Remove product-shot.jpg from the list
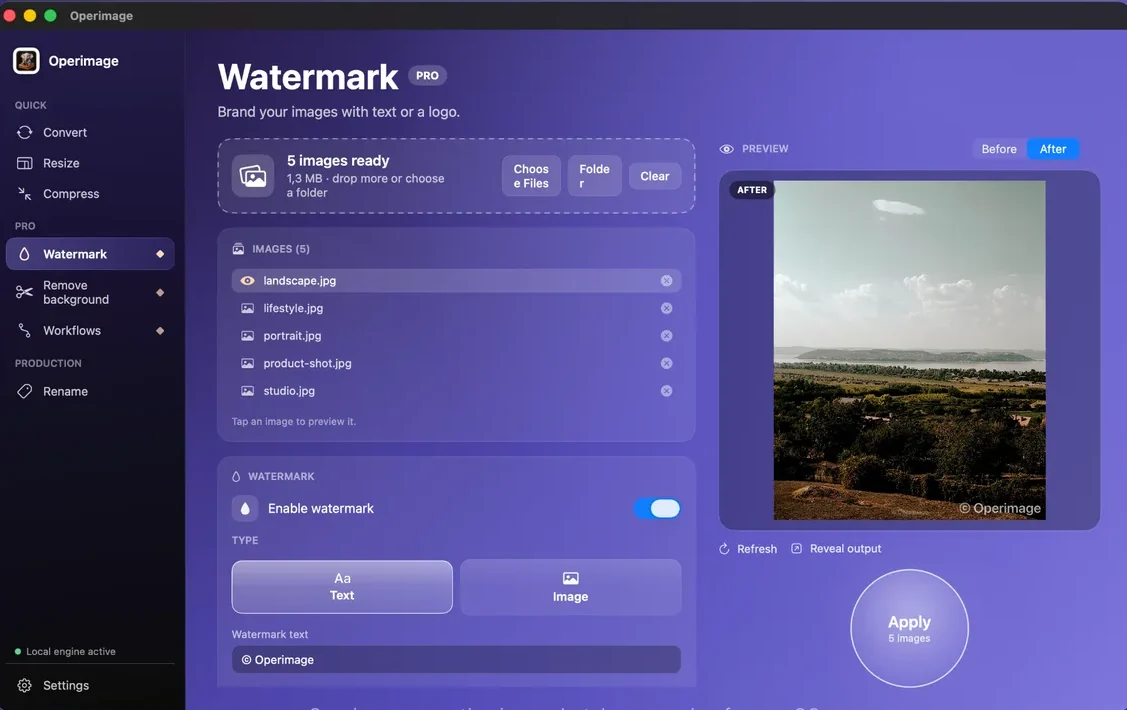The width and height of the screenshot is (1127, 710). point(666,364)
